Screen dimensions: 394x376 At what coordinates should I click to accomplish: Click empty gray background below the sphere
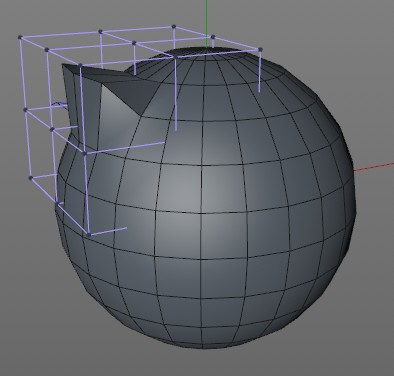[200, 363]
